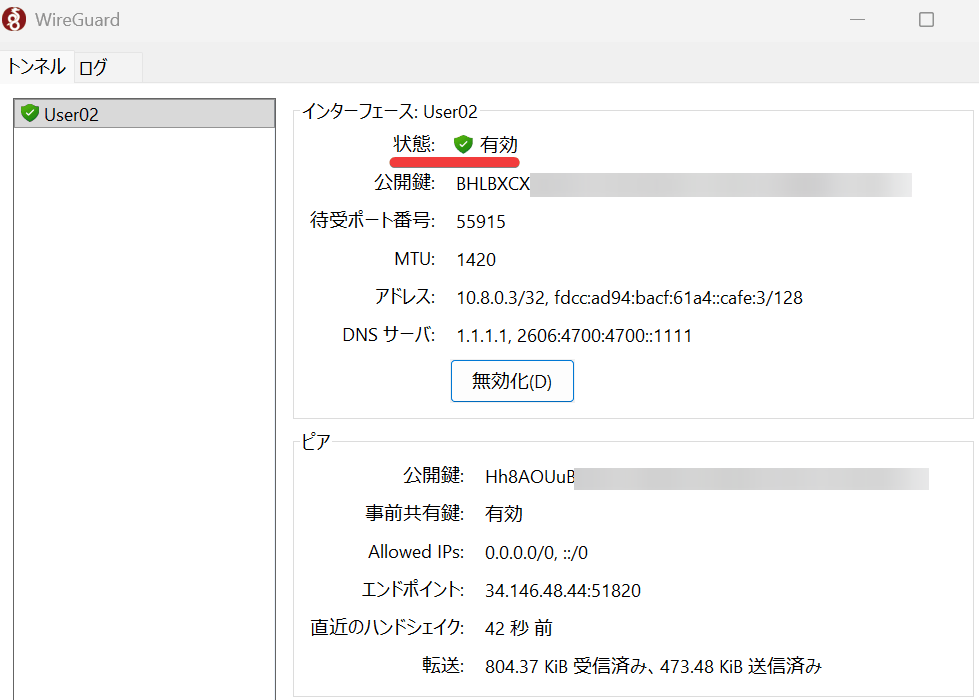Click the endpoint 34.146.48.44:51820 value
This screenshot has height=700, width=979.
click(x=563, y=591)
